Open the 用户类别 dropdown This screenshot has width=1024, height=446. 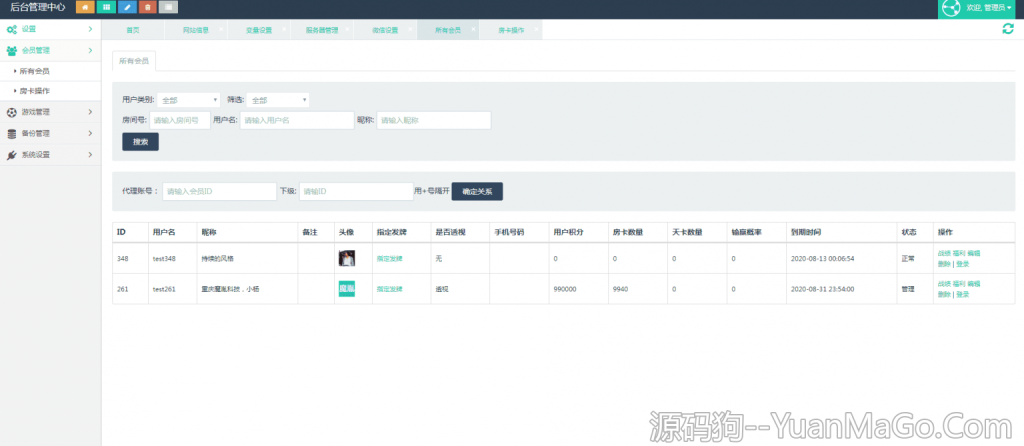pyautogui.click(x=189, y=100)
